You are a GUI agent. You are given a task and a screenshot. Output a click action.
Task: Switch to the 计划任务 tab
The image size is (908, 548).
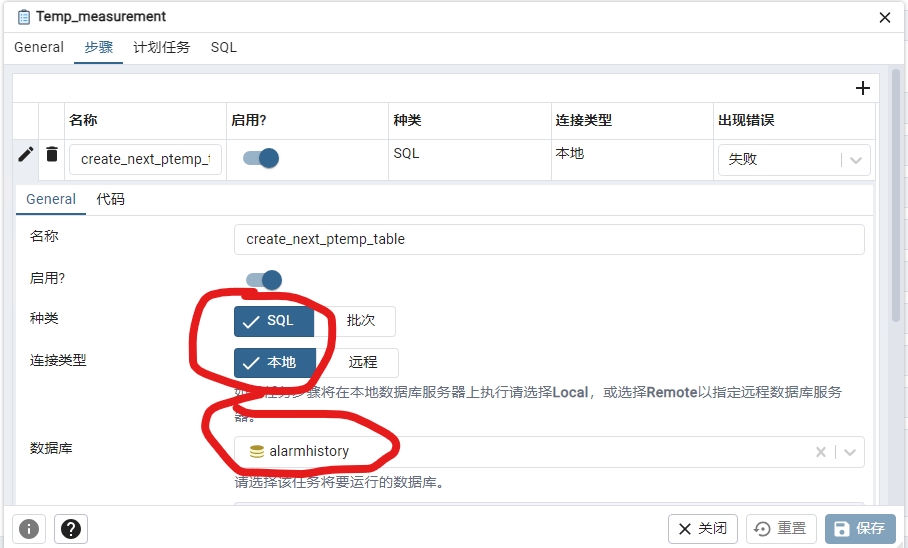pyautogui.click(x=161, y=47)
